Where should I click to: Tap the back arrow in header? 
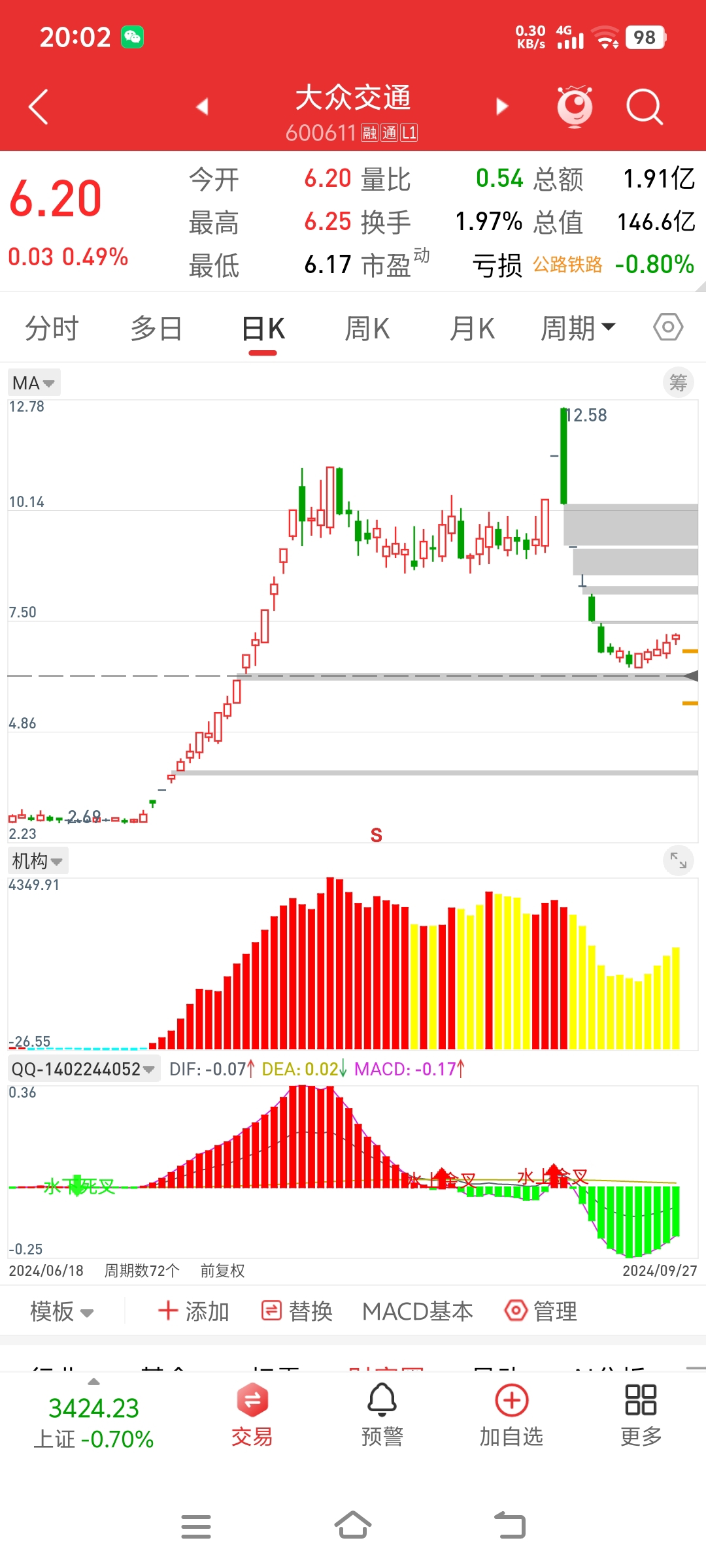[39, 106]
